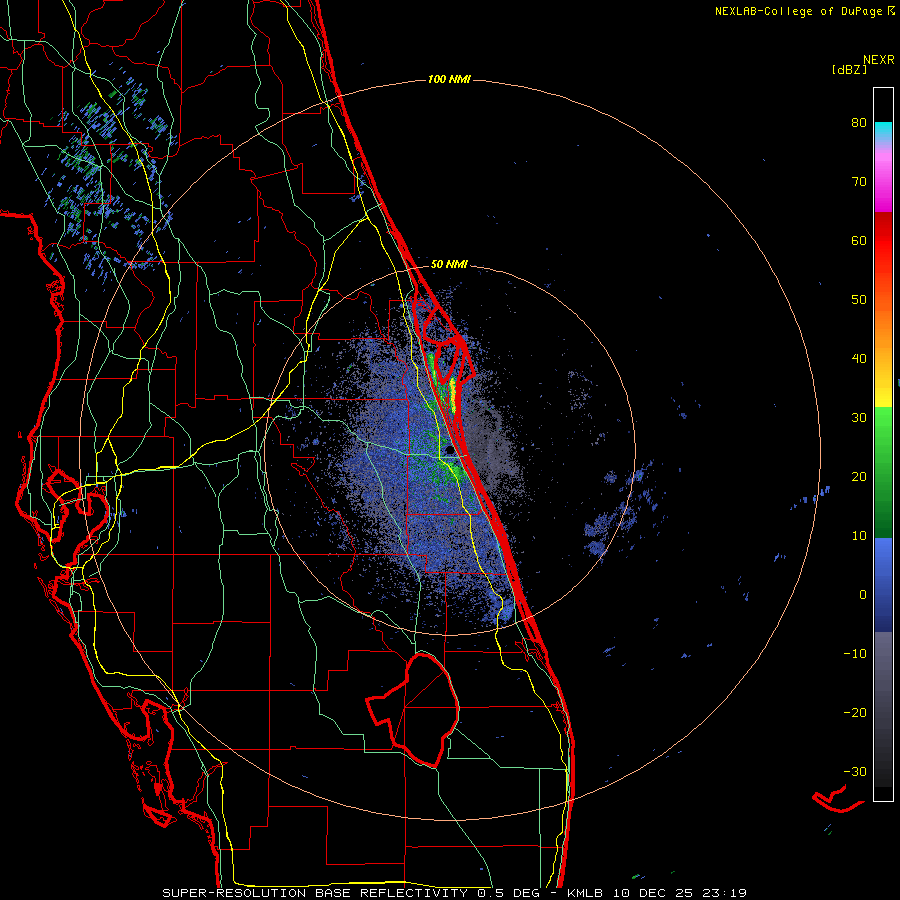900x900 pixels.
Task: Click the 30 dBZ scale value
Action: click(x=859, y=418)
